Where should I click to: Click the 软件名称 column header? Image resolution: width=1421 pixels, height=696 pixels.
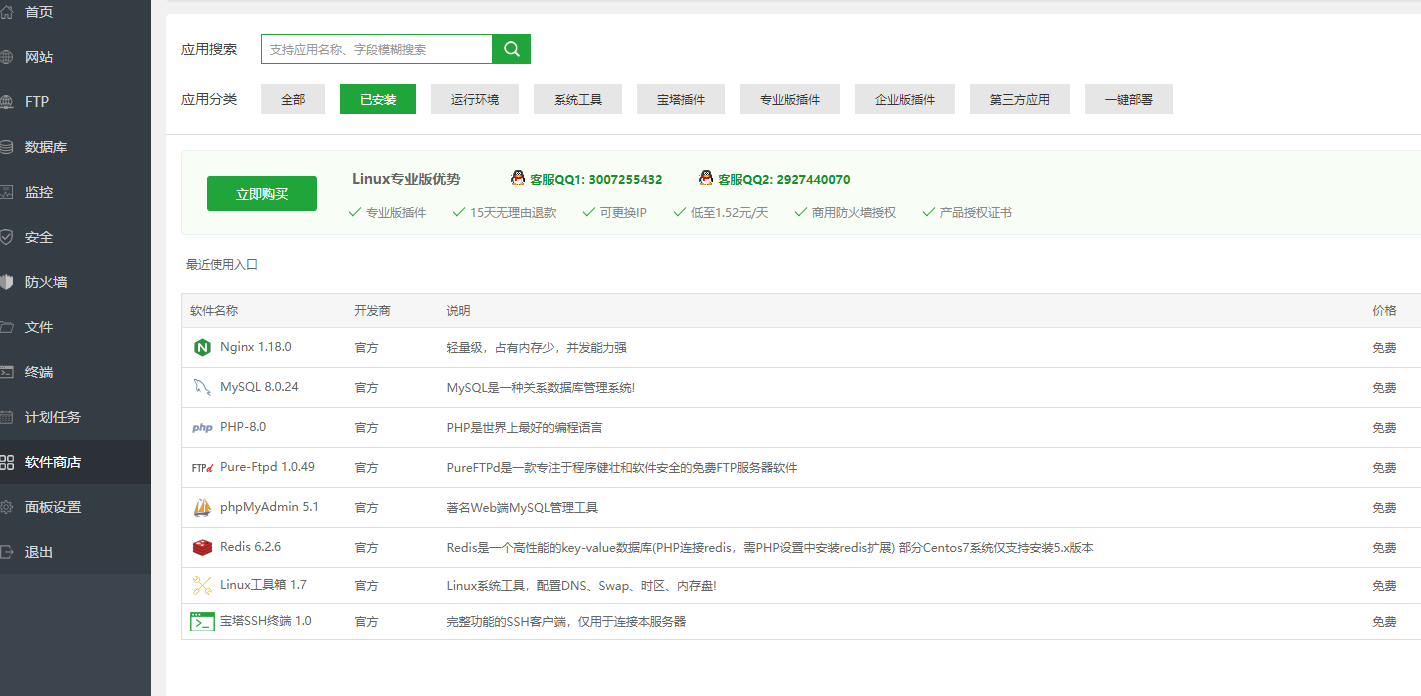pyautogui.click(x=214, y=311)
